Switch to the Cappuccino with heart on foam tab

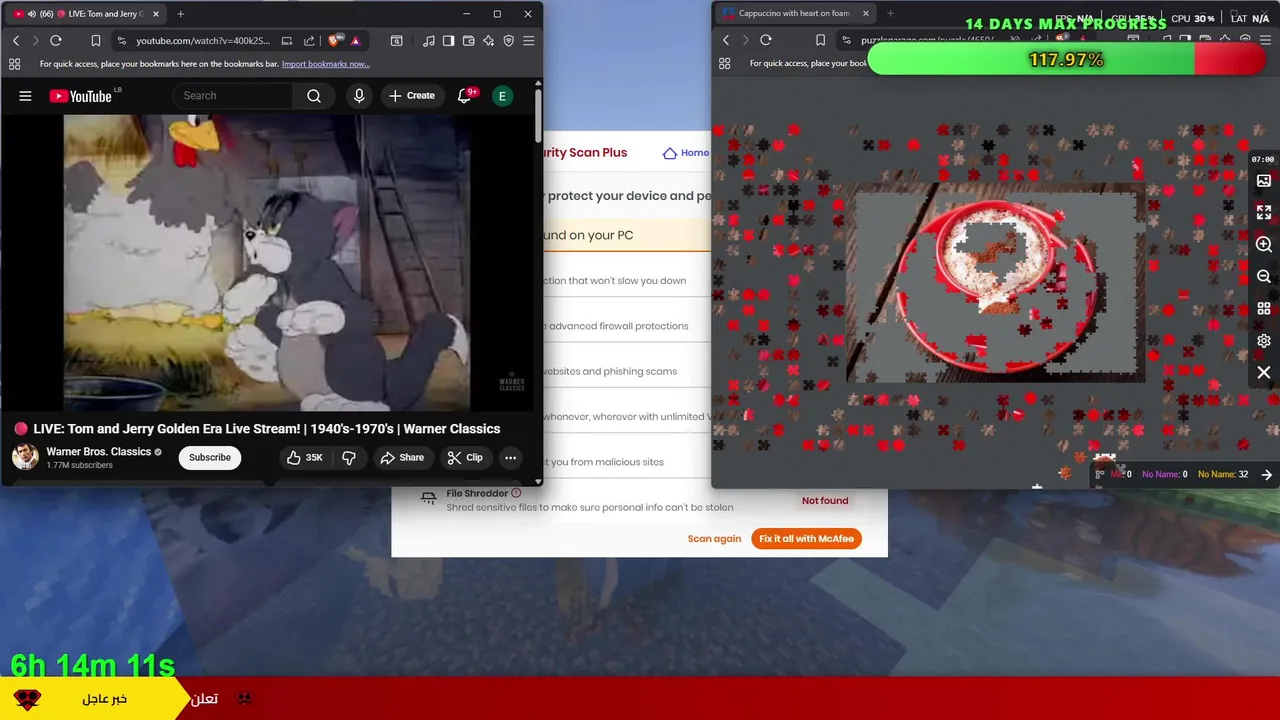[x=794, y=13]
